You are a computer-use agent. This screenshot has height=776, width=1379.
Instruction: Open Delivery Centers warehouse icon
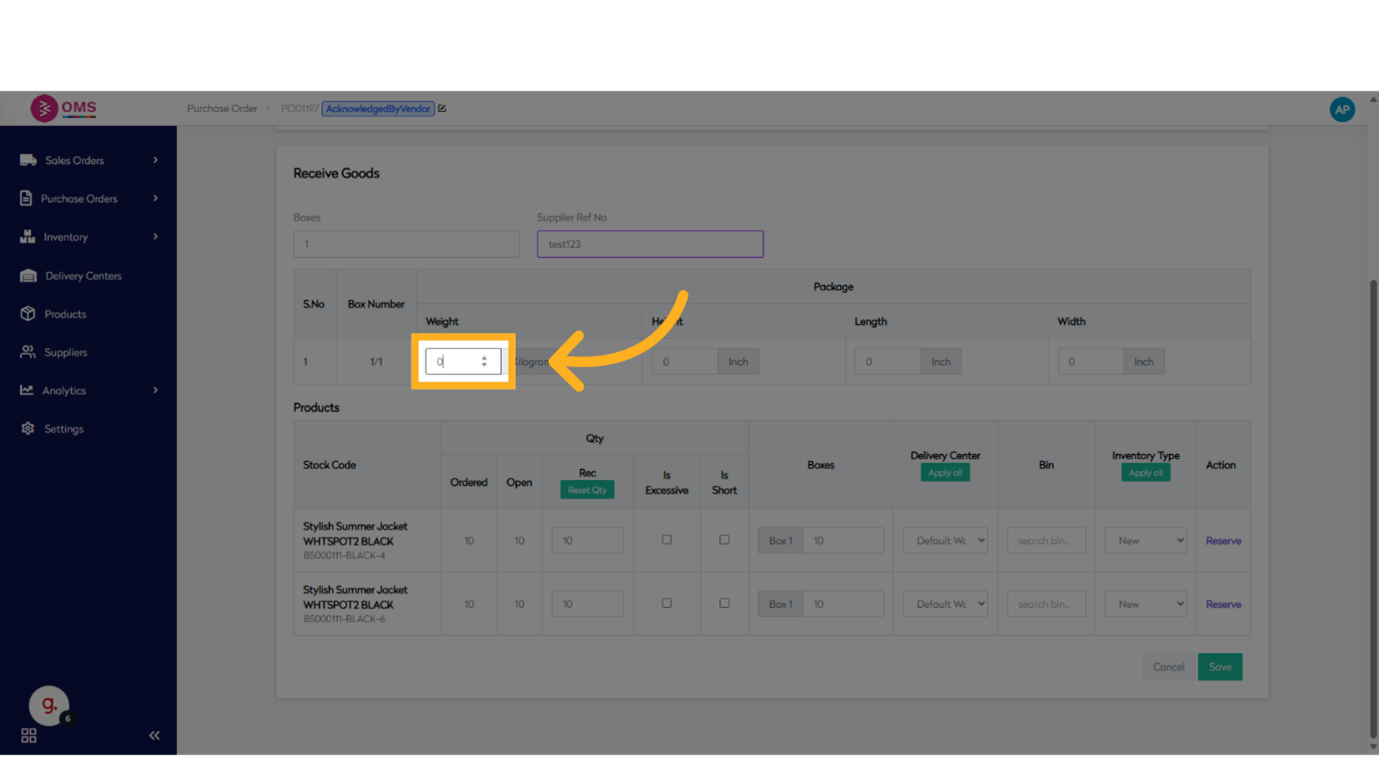click(28, 276)
